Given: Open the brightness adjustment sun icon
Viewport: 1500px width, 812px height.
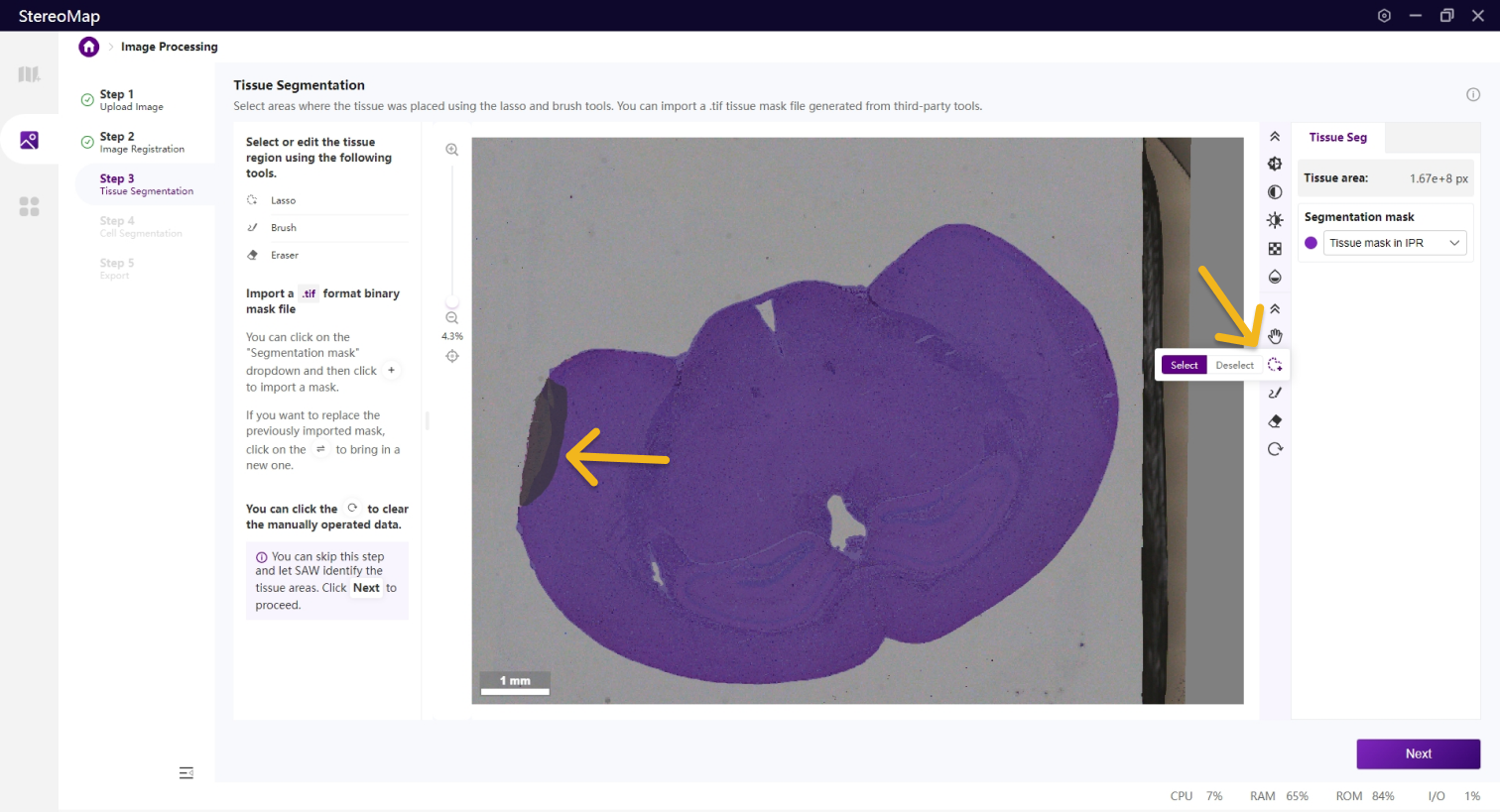Looking at the screenshot, I should click(x=1275, y=220).
